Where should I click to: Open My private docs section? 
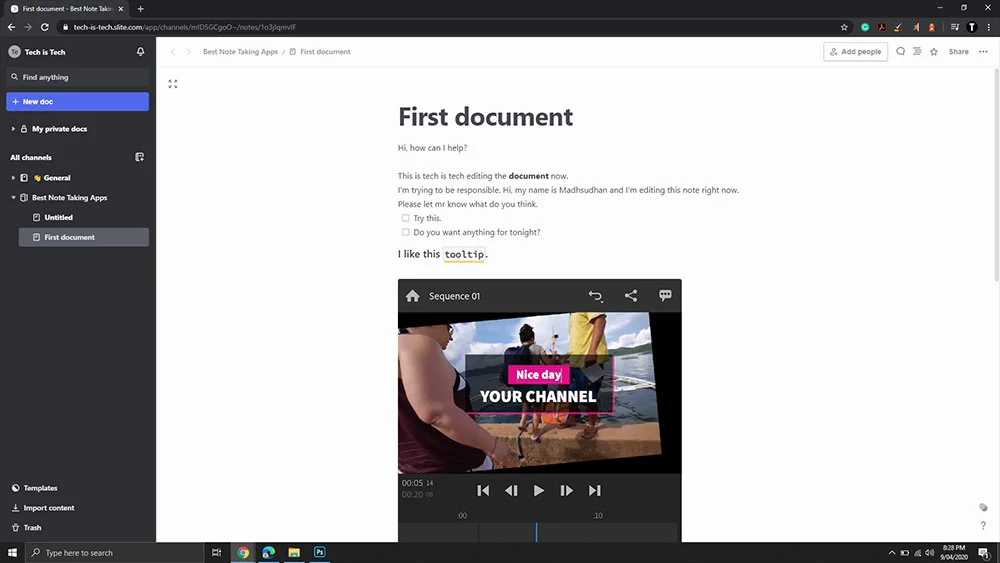(59, 129)
